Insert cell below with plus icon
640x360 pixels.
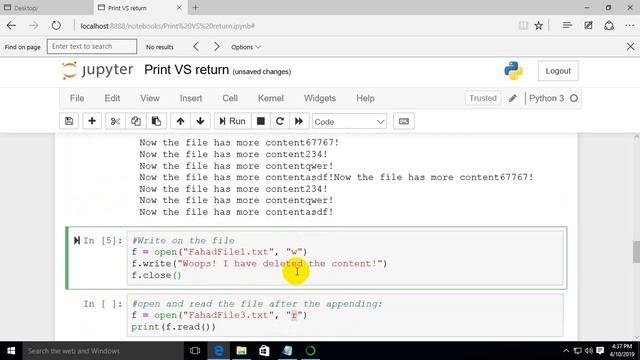pyautogui.click(x=92, y=121)
